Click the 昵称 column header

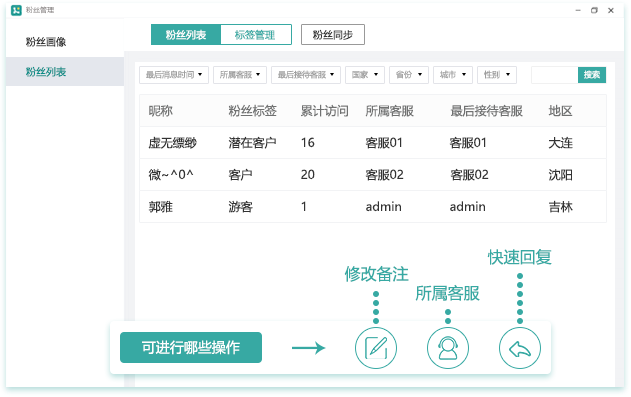tap(161, 111)
